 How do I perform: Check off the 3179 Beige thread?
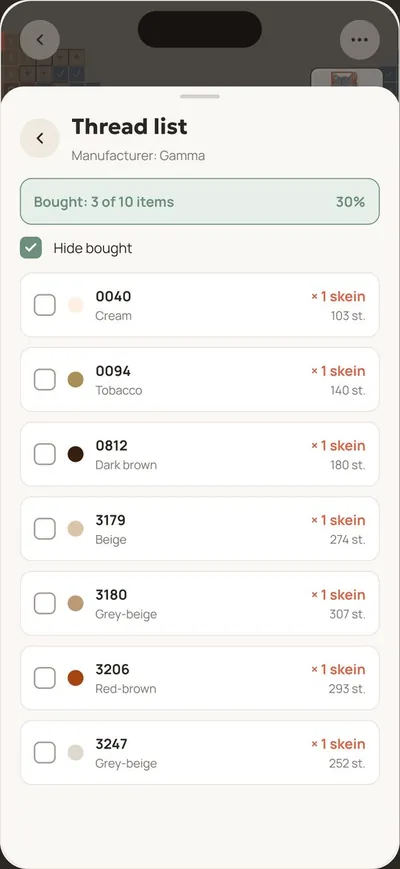pyautogui.click(x=45, y=529)
